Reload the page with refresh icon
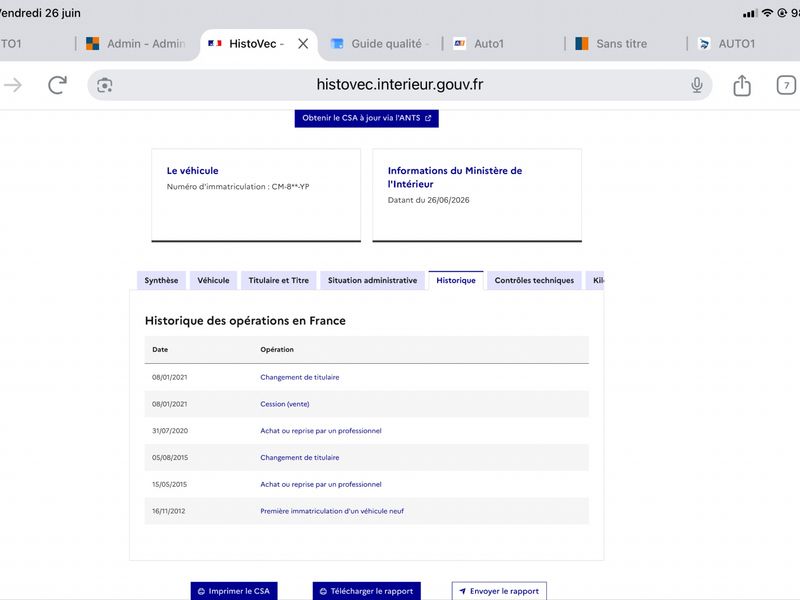The height and width of the screenshot is (600, 800). [58, 85]
